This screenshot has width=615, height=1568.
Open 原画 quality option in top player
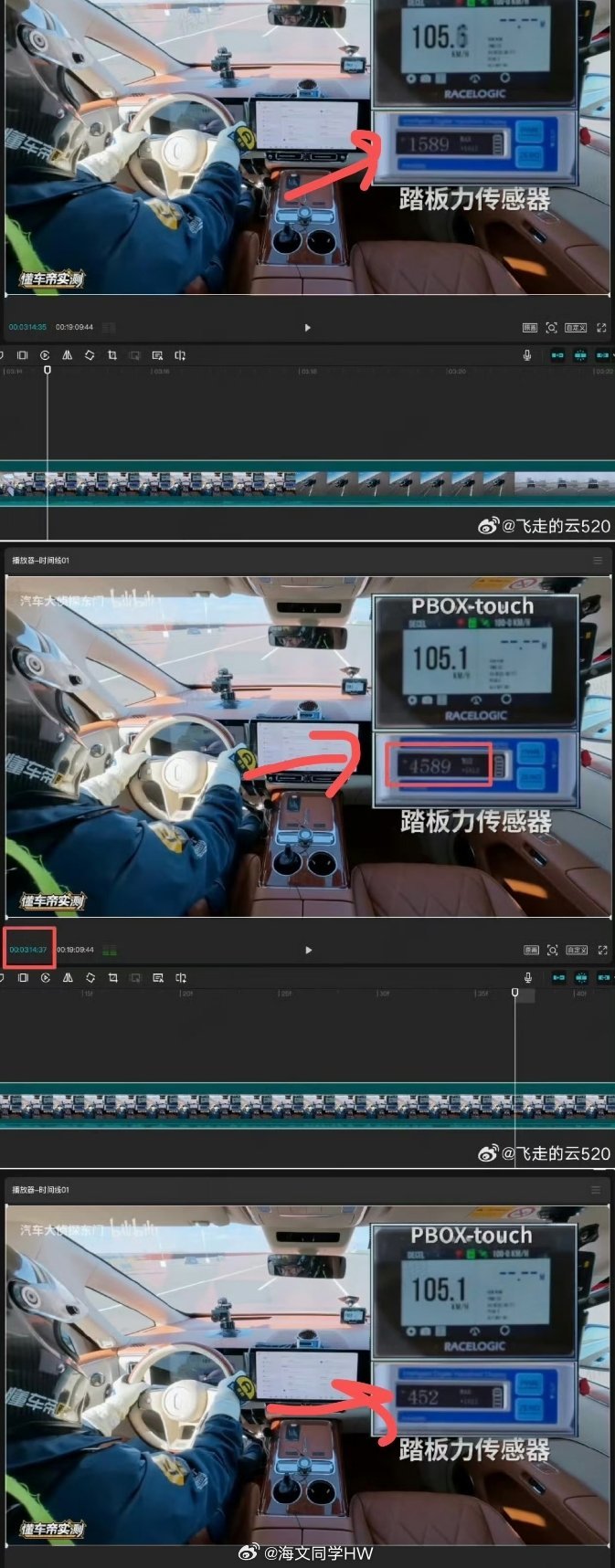(530, 327)
